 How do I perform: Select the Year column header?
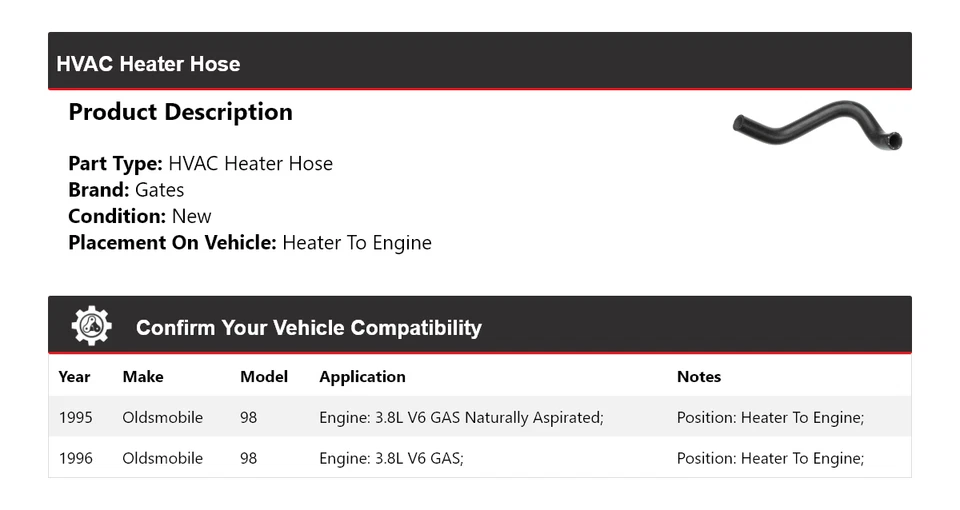tap(74, 377)
